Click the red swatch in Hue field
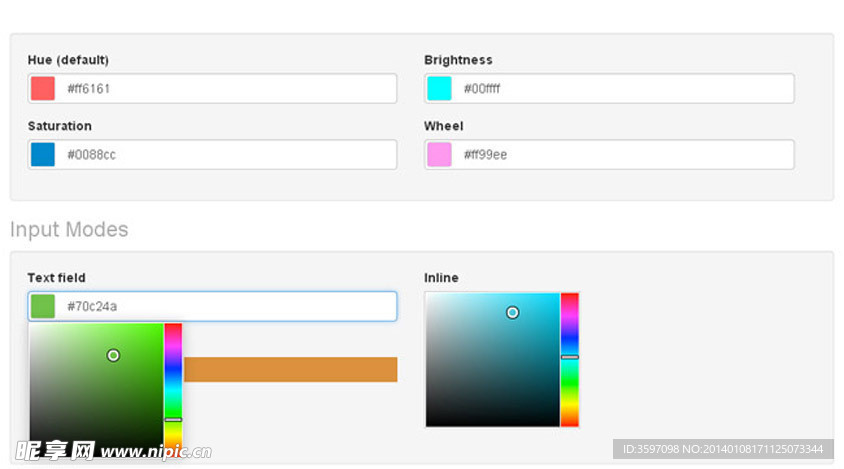This screenshot has height=469, width=844. (42, 88)
